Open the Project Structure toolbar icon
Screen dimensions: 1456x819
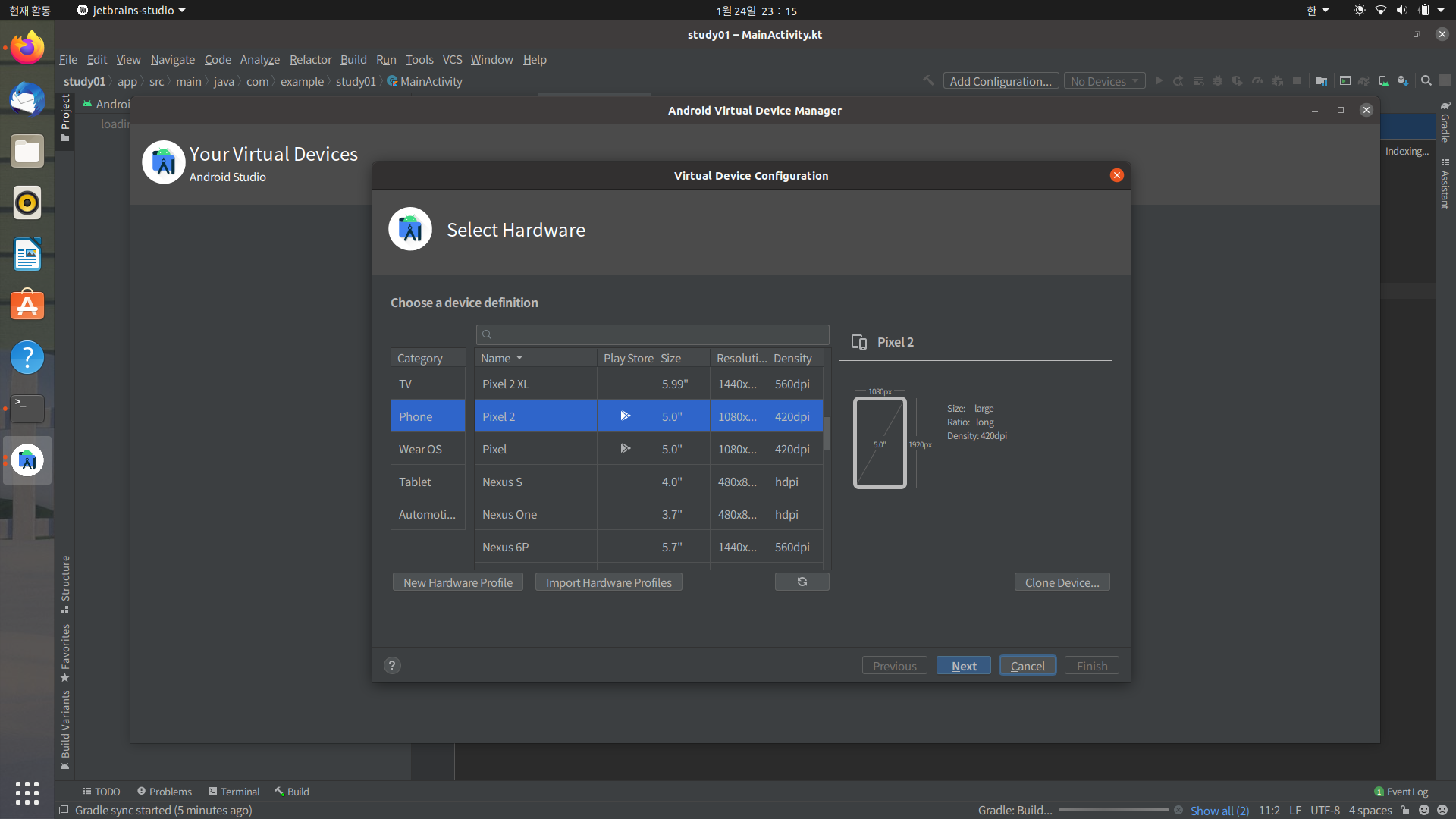[x=1322, y=81]
